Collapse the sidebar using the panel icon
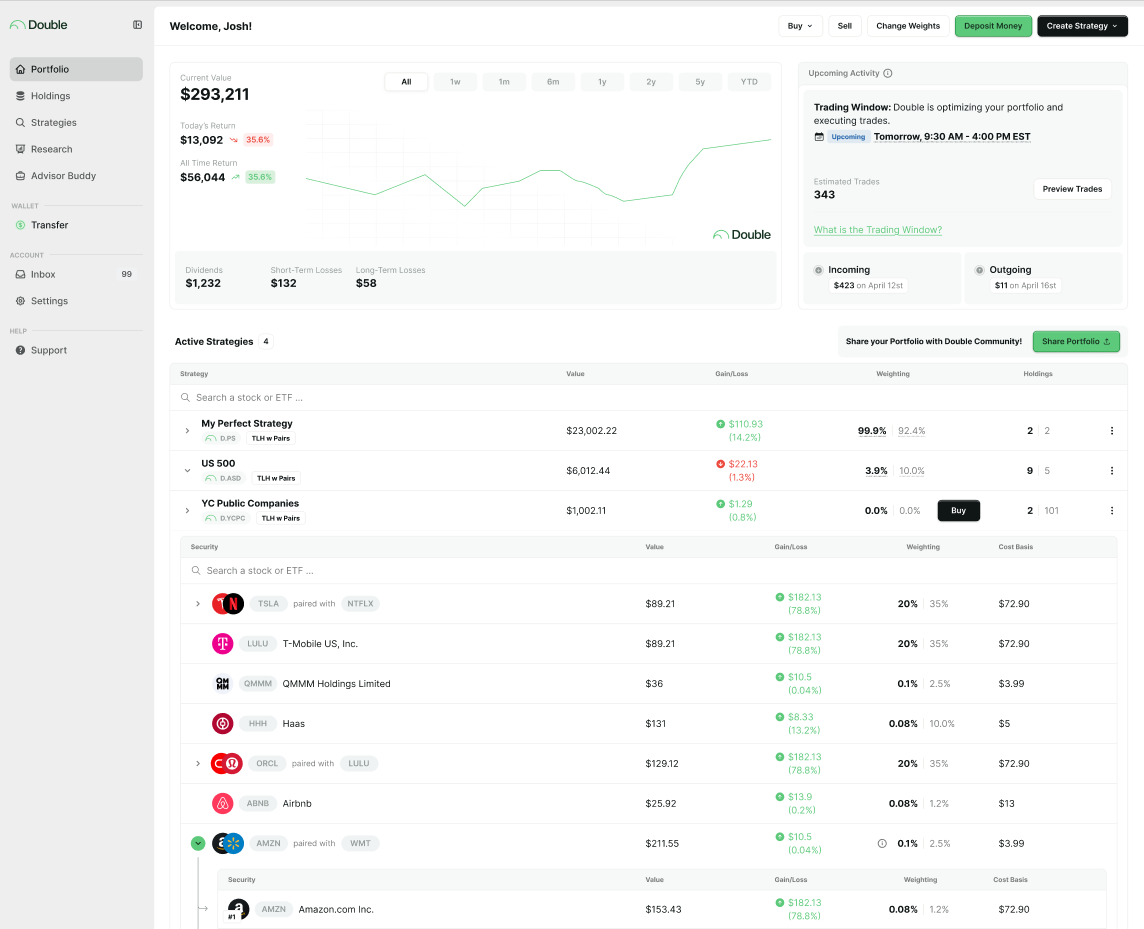Viewport: 1144px width, 929px height. point(137,24)
